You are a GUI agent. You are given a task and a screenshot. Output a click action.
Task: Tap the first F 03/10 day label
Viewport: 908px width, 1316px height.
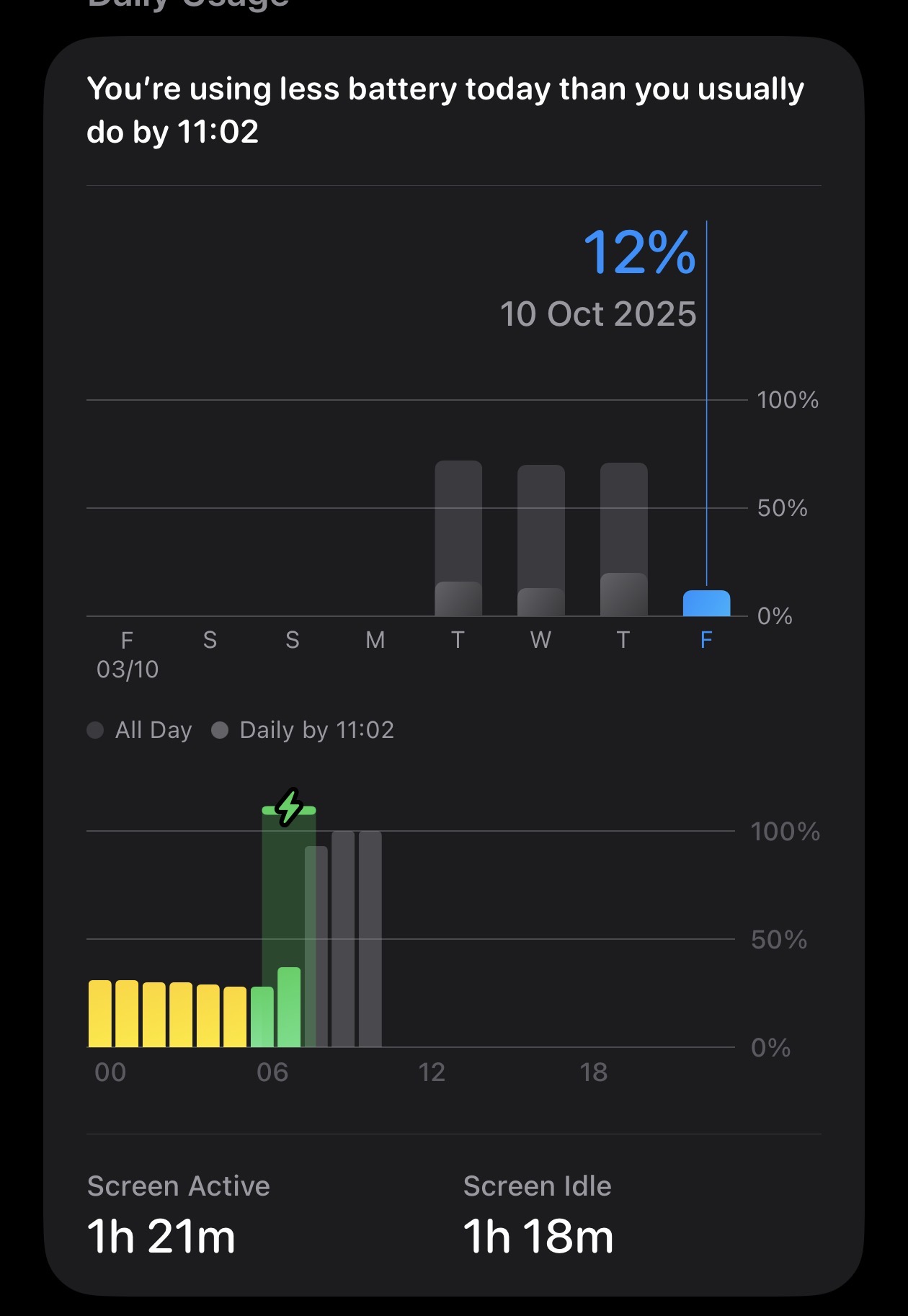[x=128, y=654]
